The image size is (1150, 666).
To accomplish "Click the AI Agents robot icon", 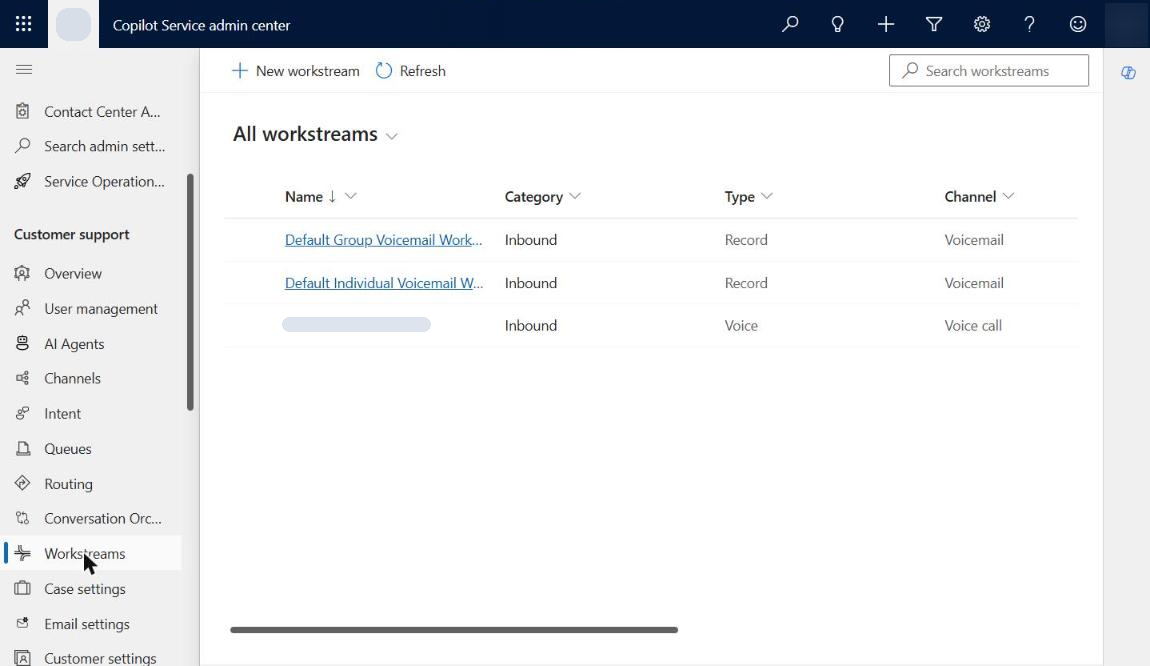I will pyautogui.click(x=23, y=343).
